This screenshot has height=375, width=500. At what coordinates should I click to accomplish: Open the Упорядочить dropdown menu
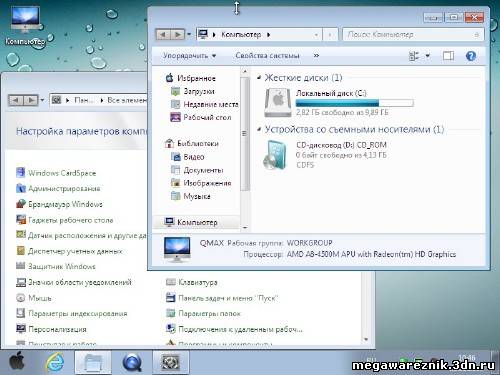tap(189, 56)
